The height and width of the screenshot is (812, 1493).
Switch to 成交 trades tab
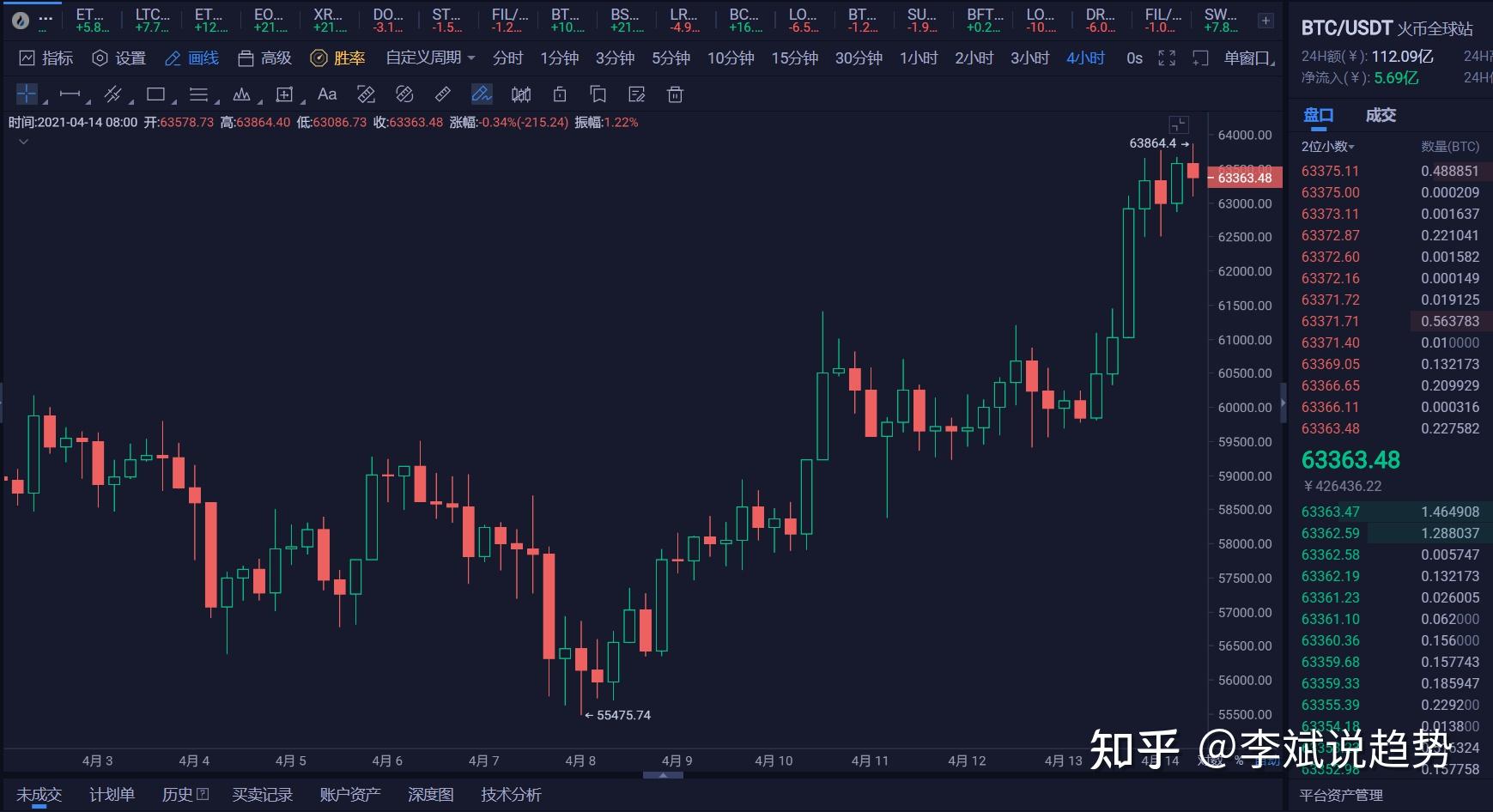[1381, 115]
